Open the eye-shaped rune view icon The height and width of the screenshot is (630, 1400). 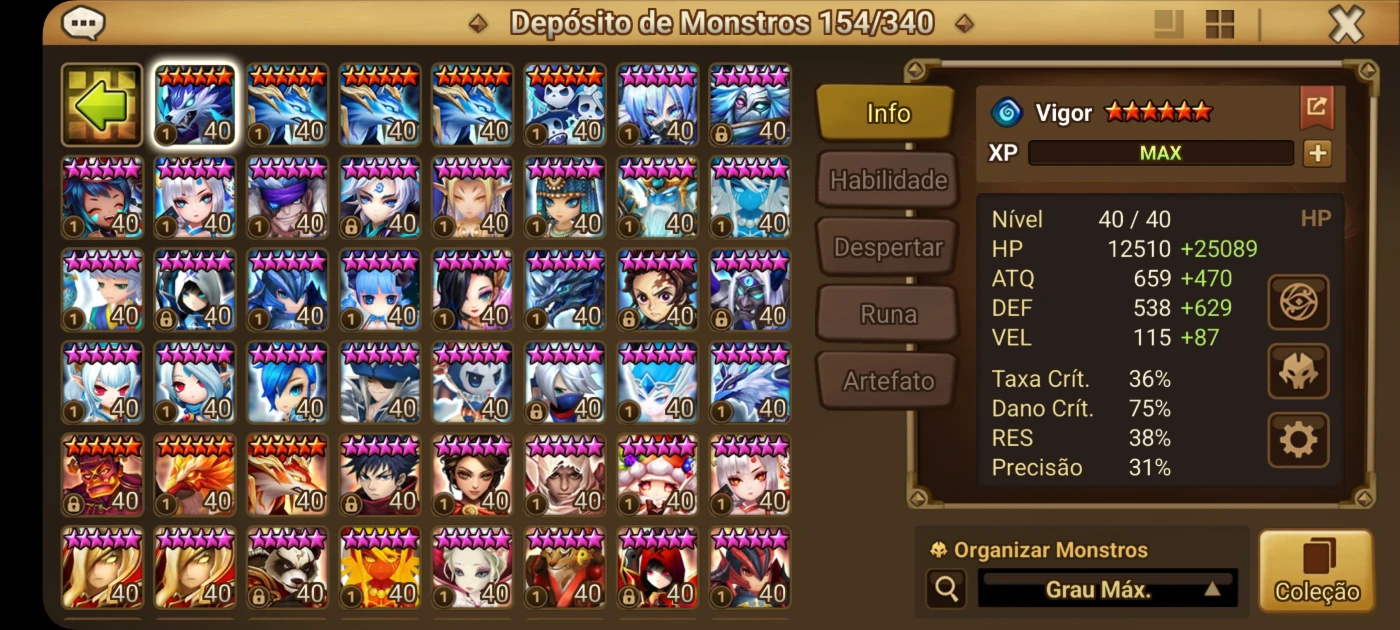coord(1298,302)
